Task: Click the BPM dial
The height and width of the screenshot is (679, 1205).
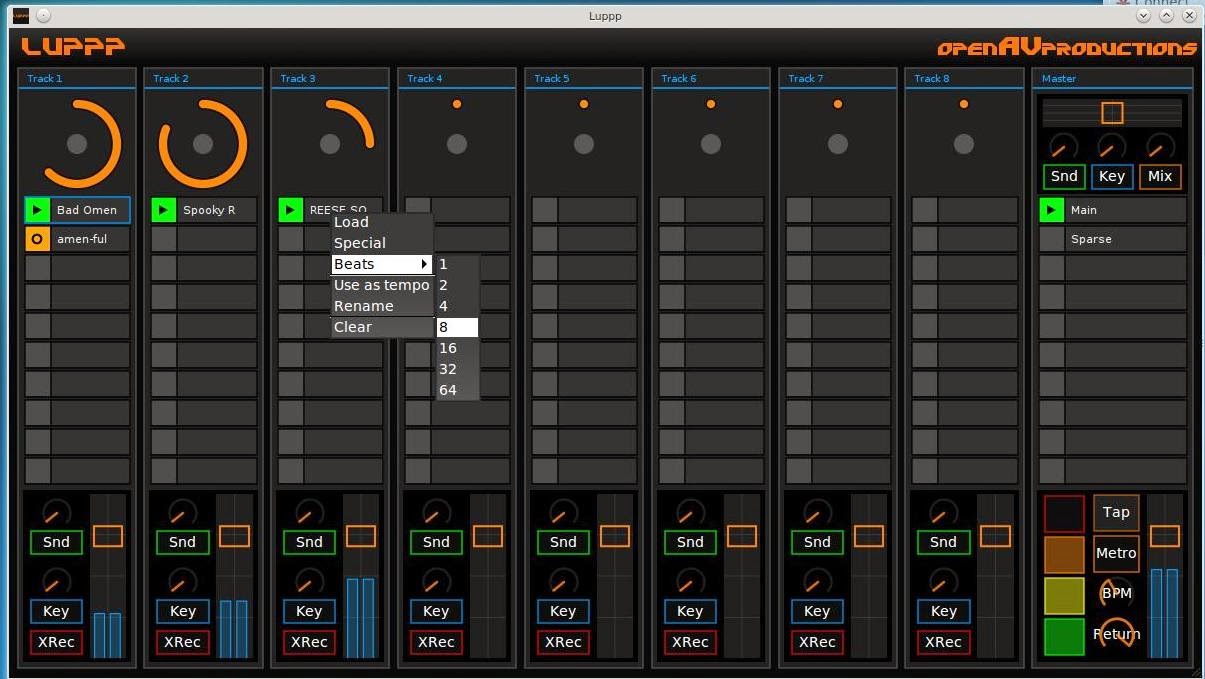Action: [1116, 592]
